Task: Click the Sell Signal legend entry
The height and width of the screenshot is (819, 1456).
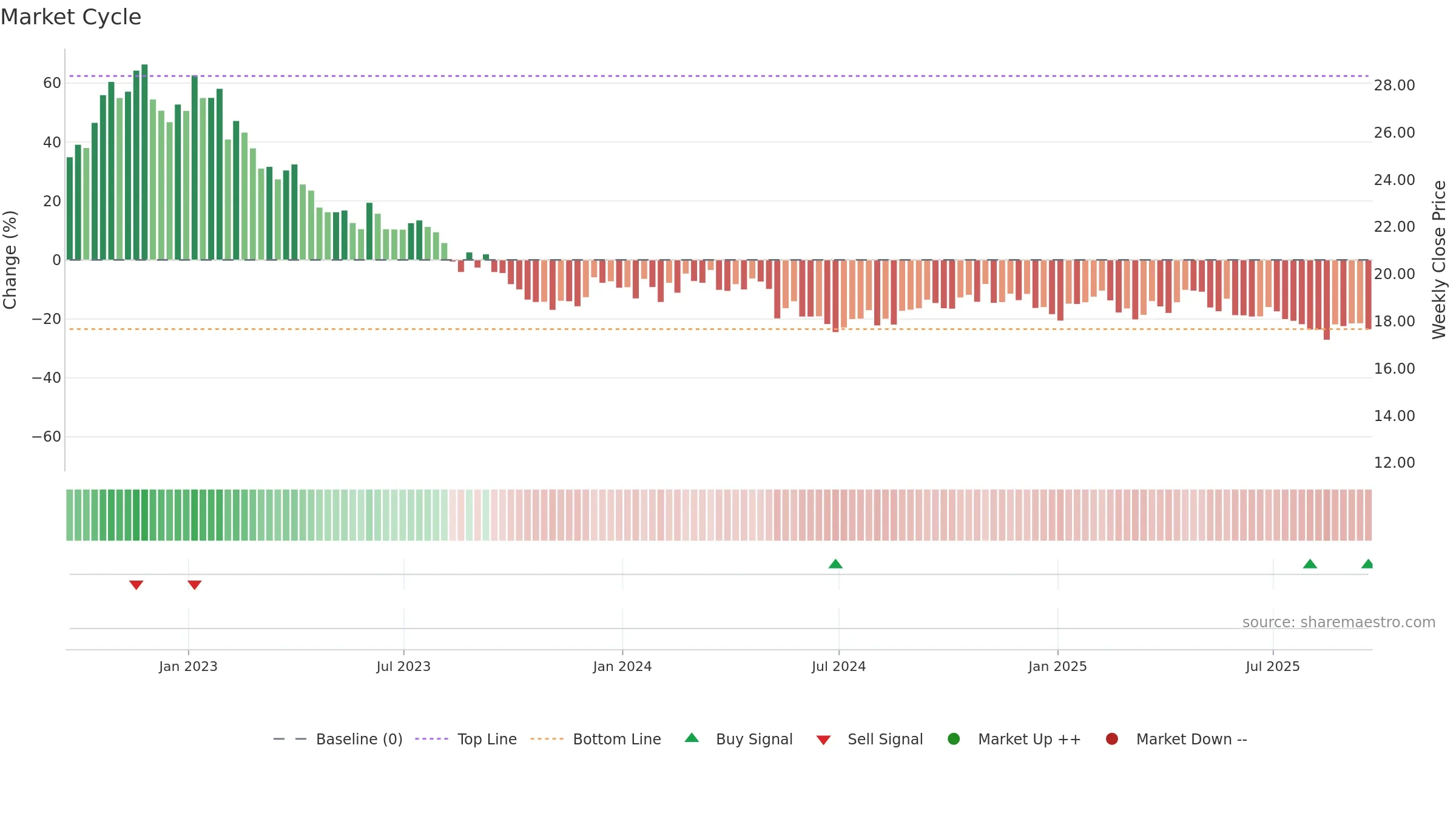Action: coord(869,739)
